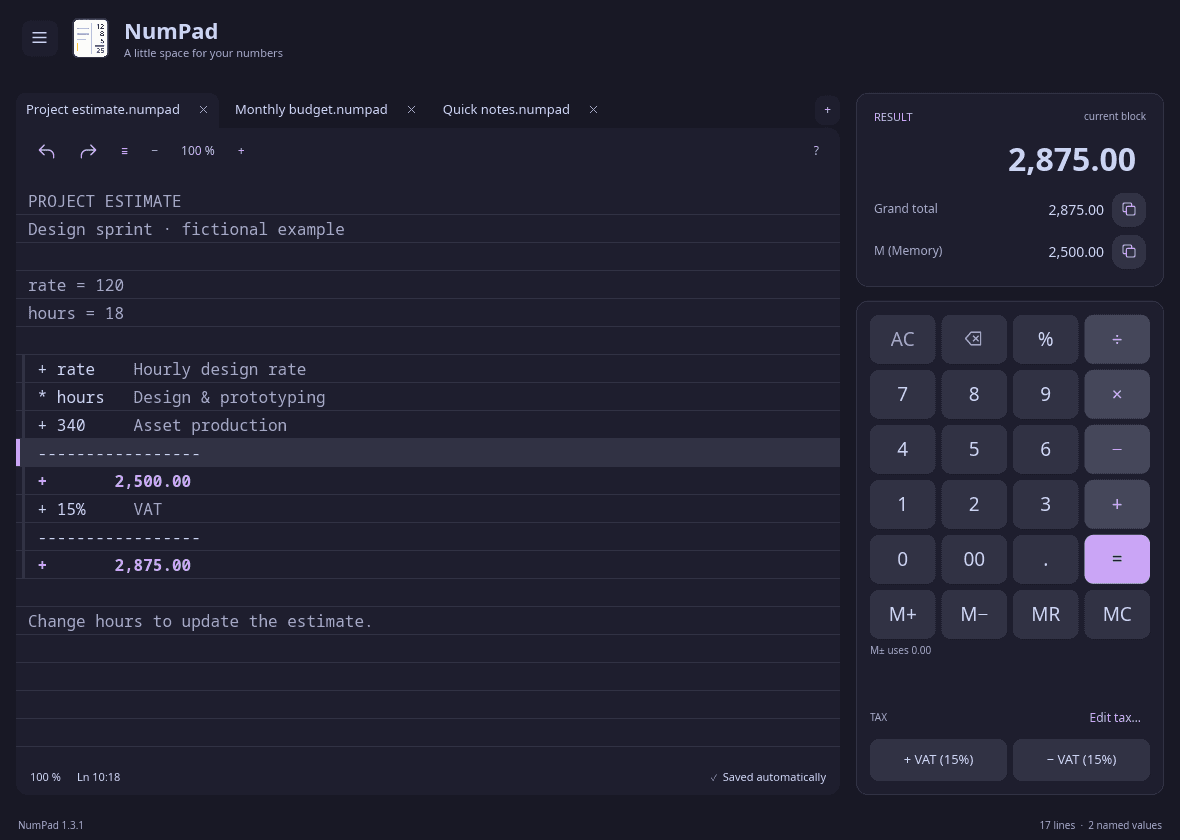
Task: Tap the percent key
Action: coord(1045,339)
